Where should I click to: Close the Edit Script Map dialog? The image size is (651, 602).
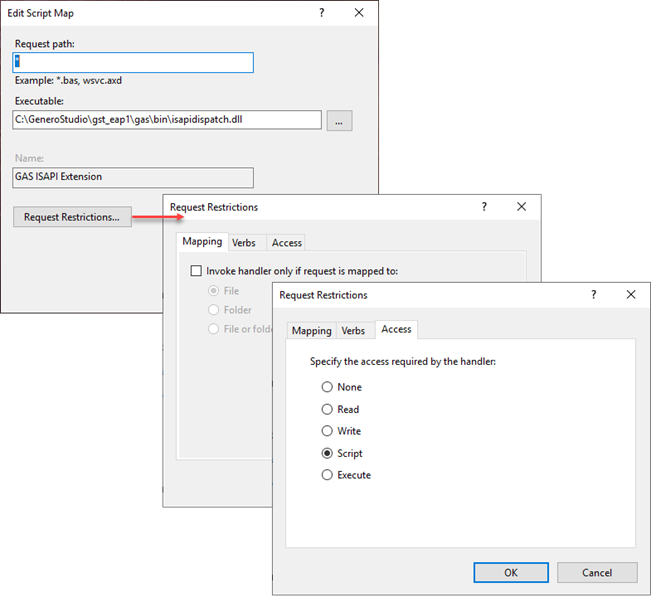point(359,13)
